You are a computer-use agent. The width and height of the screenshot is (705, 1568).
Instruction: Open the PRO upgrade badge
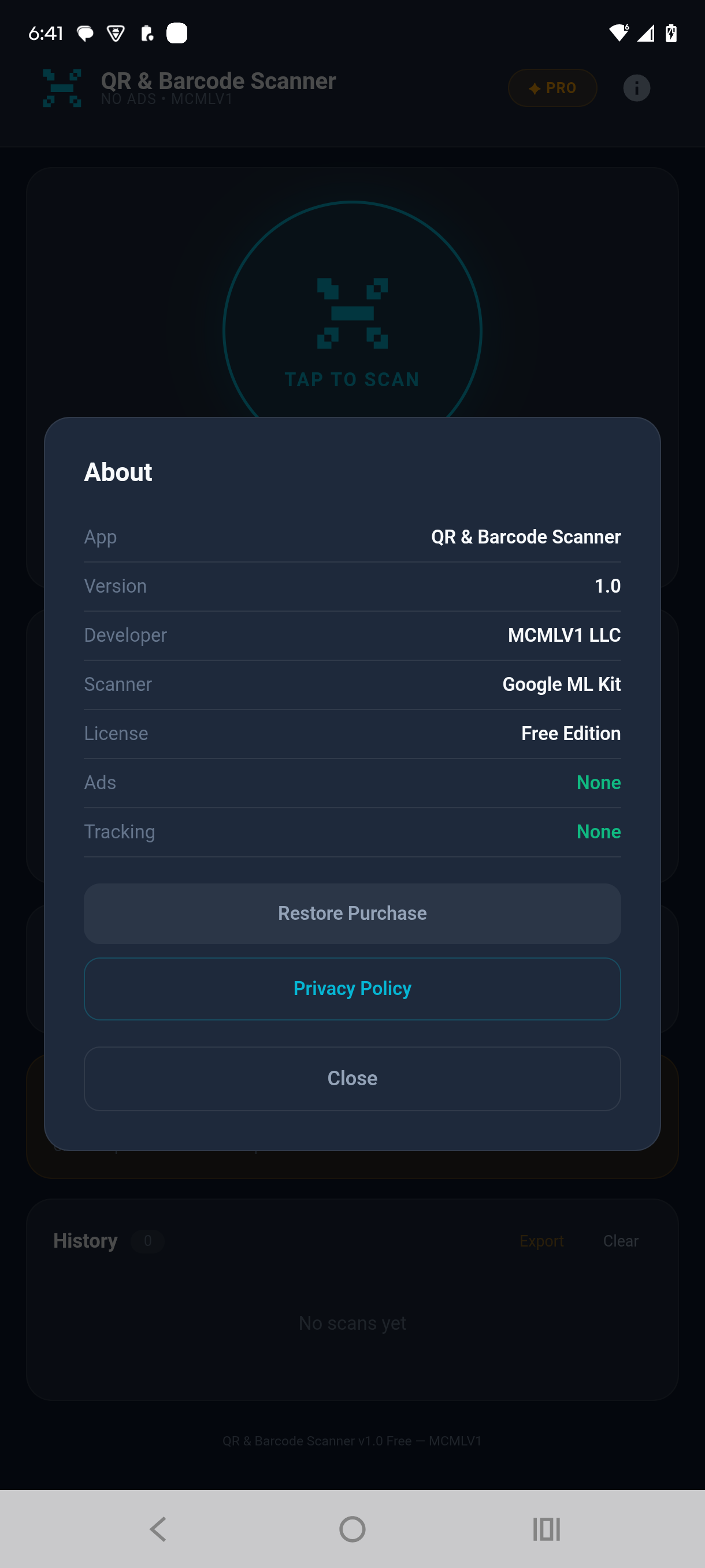552,88
